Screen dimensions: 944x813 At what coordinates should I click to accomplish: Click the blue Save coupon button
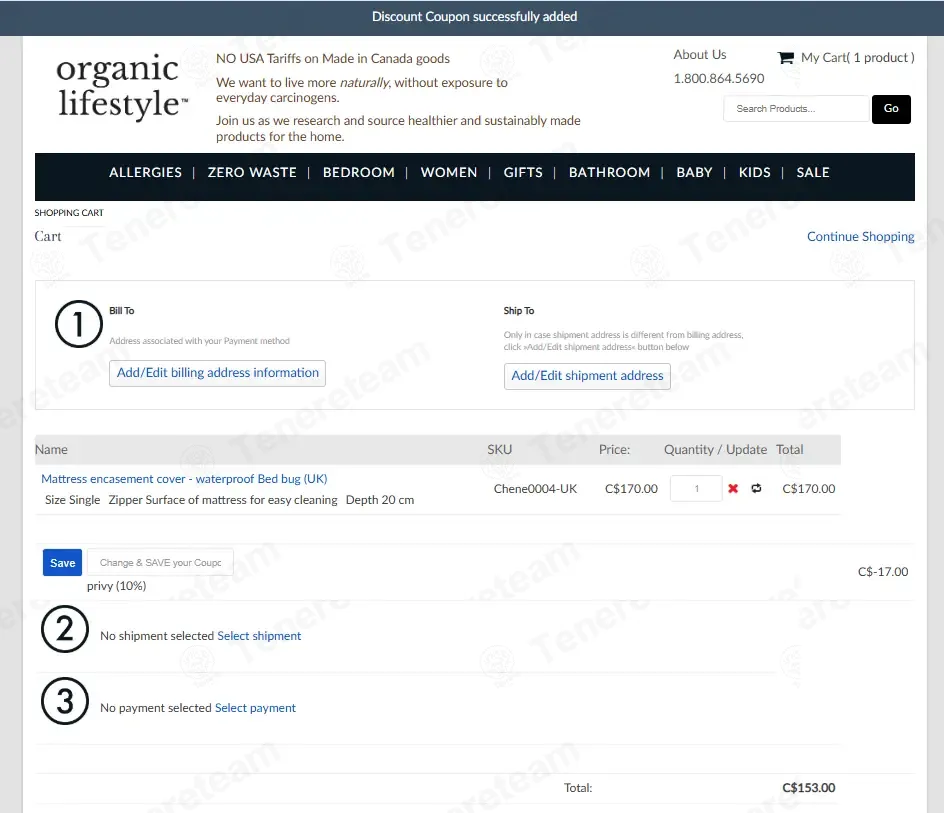(x=63, y=562)
